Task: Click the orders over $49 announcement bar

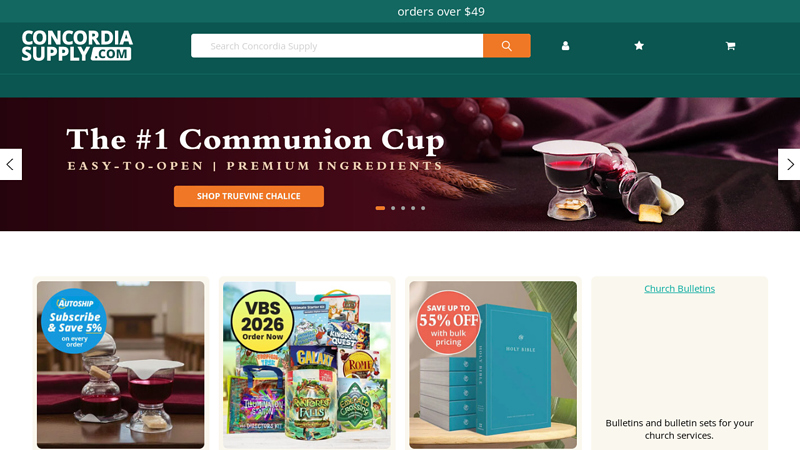Action: click(x=441, y=11)
